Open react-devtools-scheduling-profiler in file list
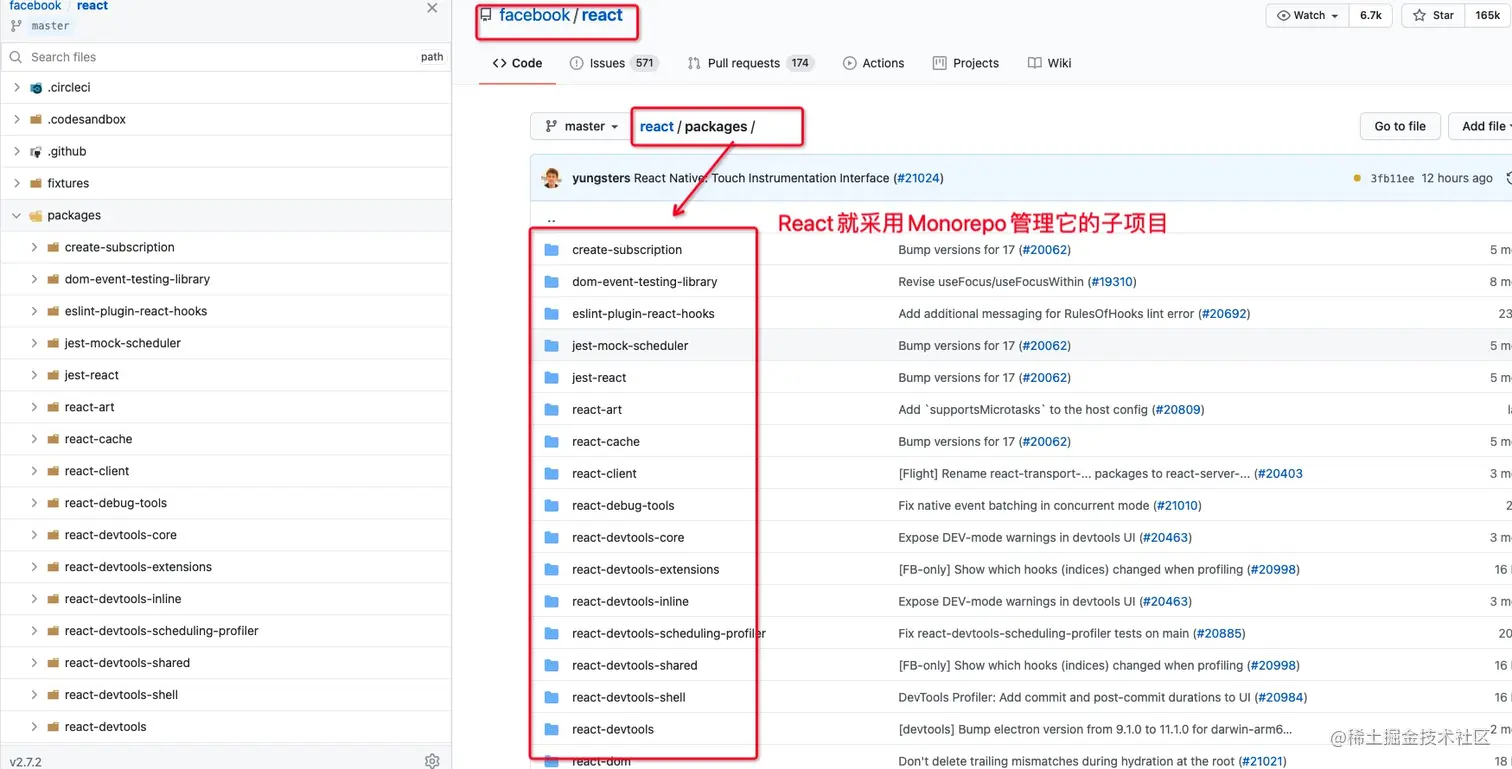 [669, 633]
